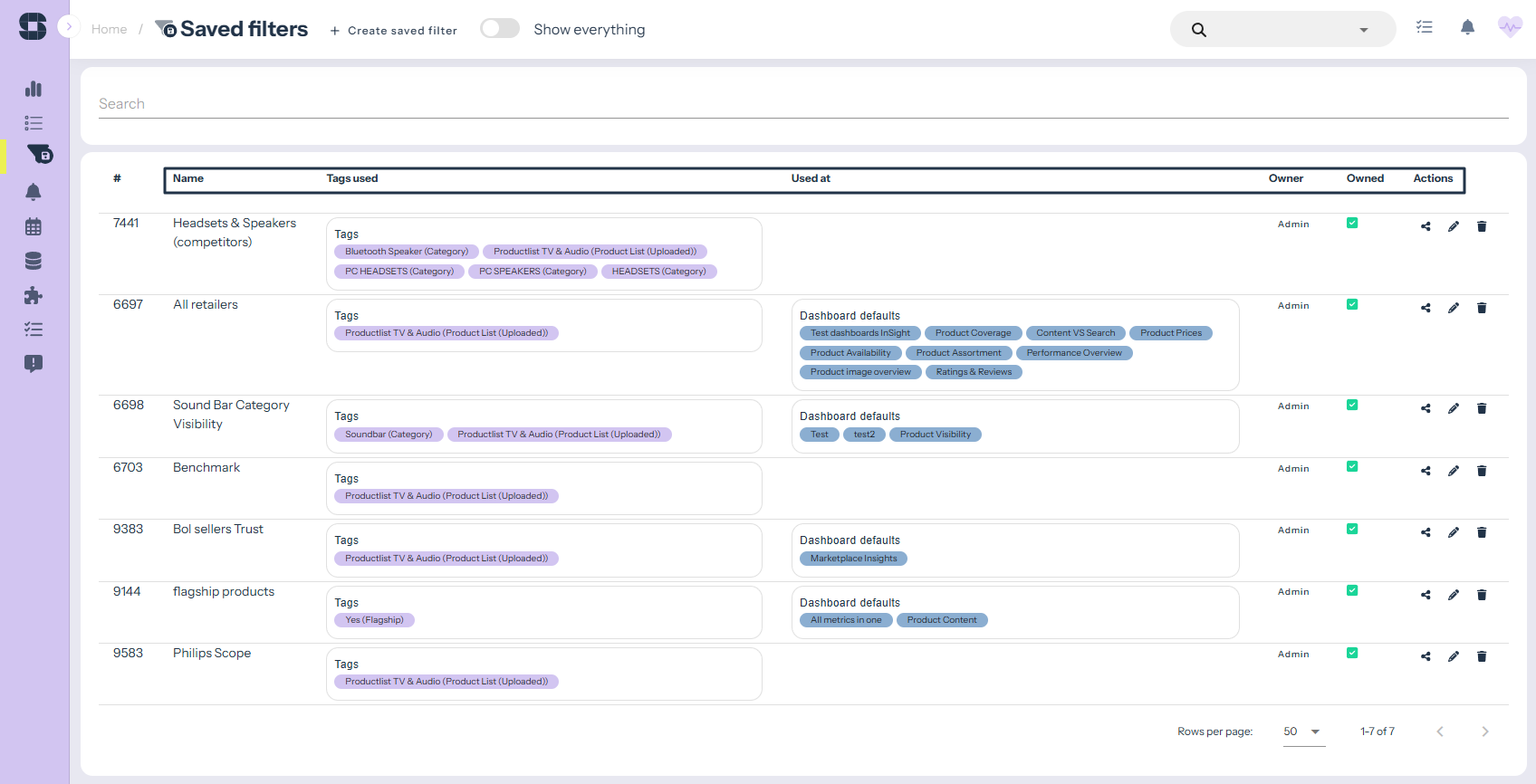The image size is (1536, 784).
Task: Click the Product Coverage dashboard tag
Action: [973, 333]
